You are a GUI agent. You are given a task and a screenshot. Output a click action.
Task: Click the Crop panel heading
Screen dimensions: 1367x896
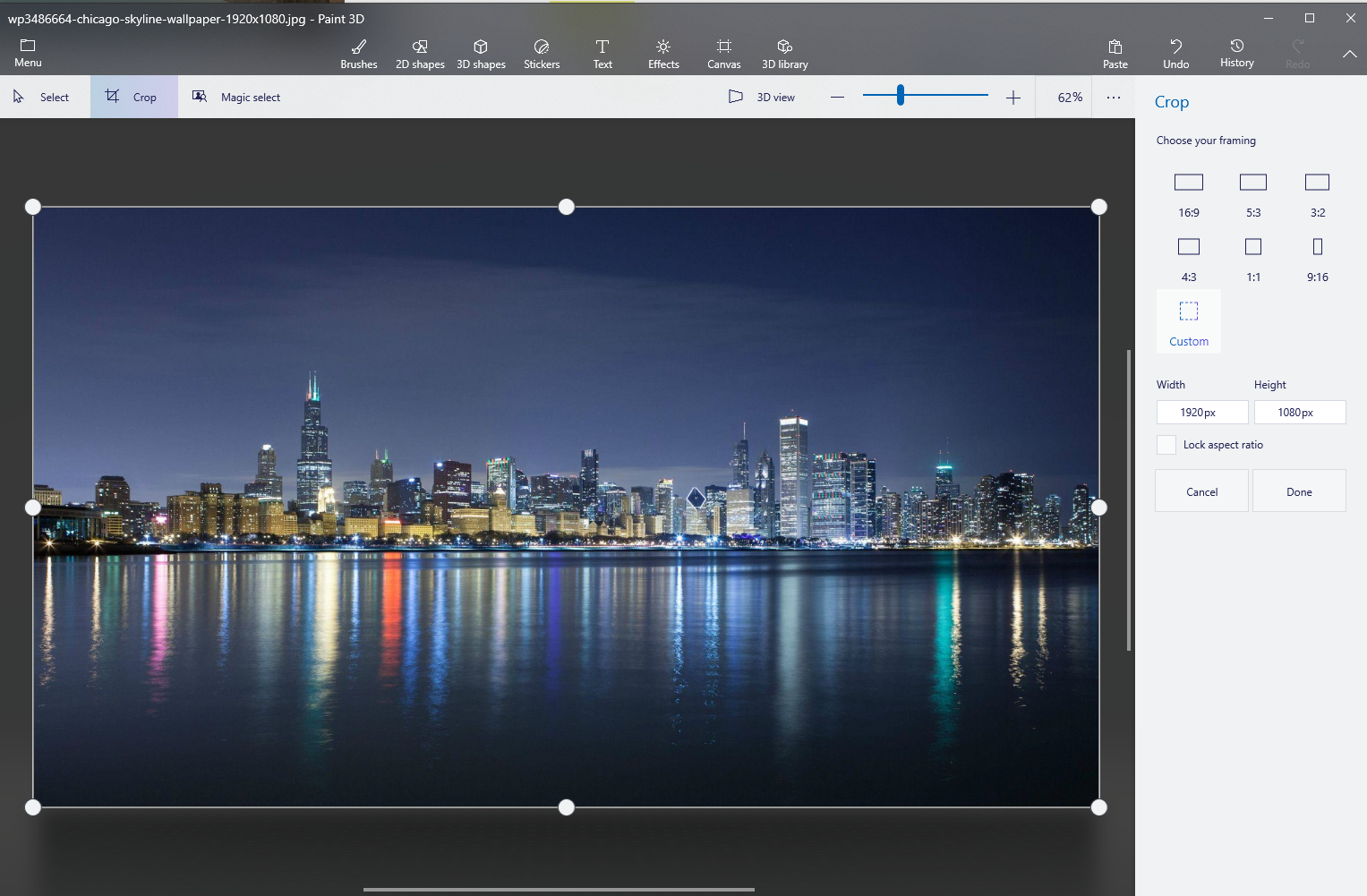pos(1172,102)
